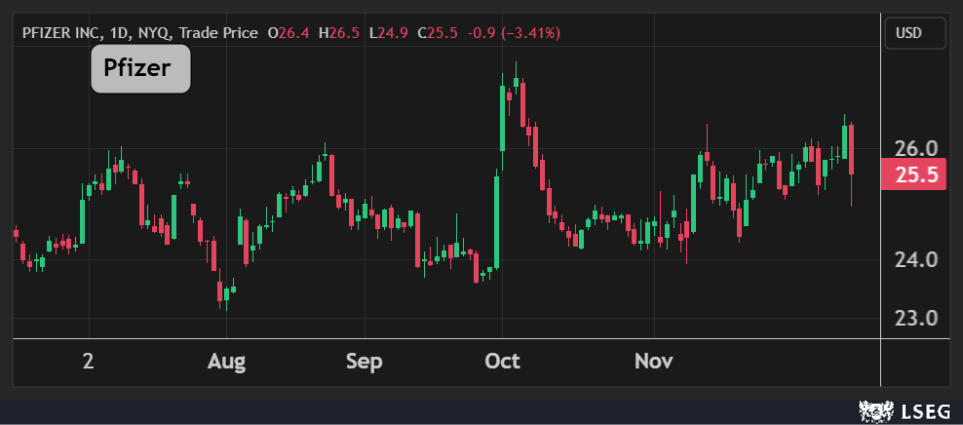Select the Nov time axis marker

654,361
